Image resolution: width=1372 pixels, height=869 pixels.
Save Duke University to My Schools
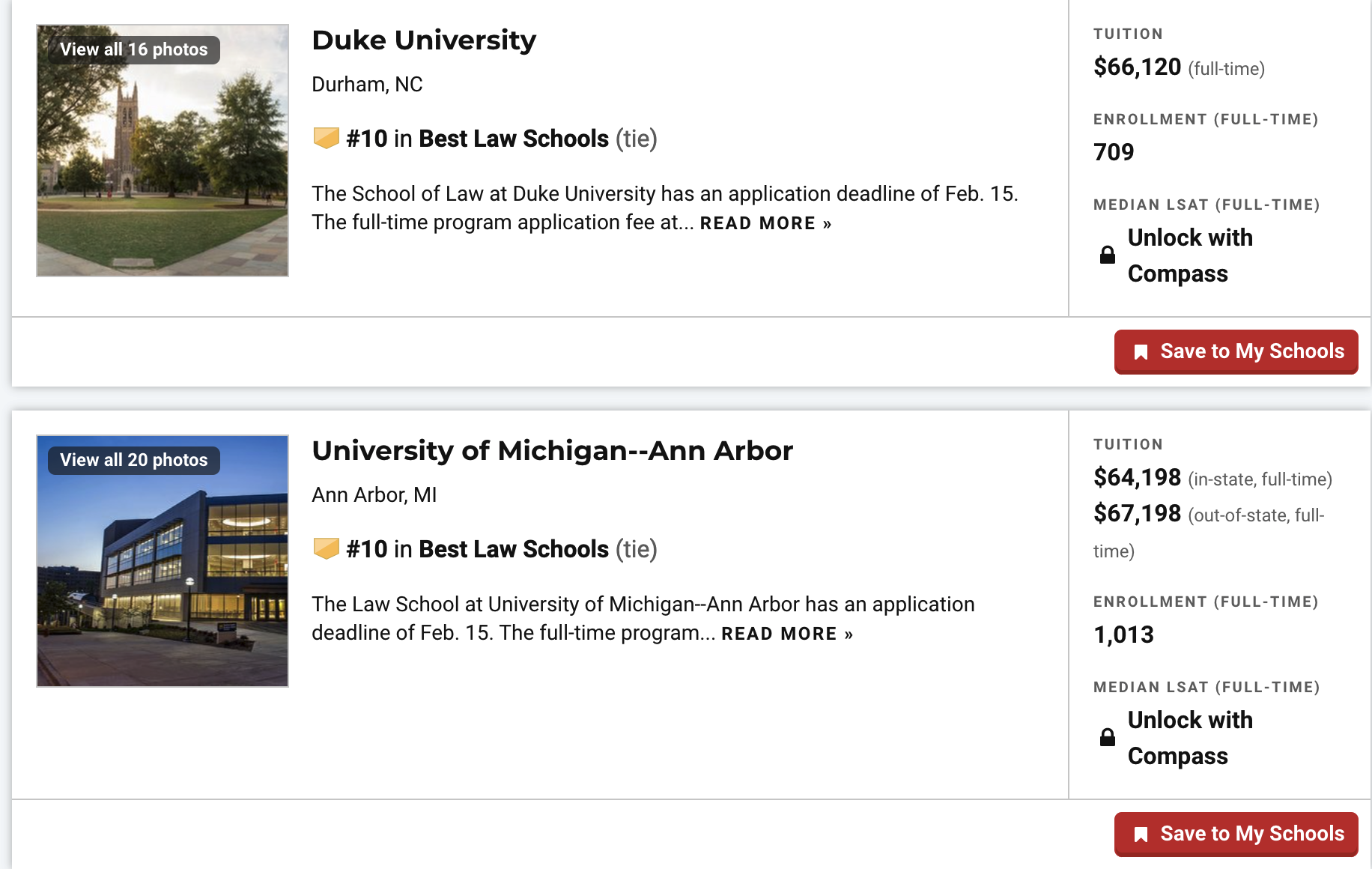(1236, 351)
